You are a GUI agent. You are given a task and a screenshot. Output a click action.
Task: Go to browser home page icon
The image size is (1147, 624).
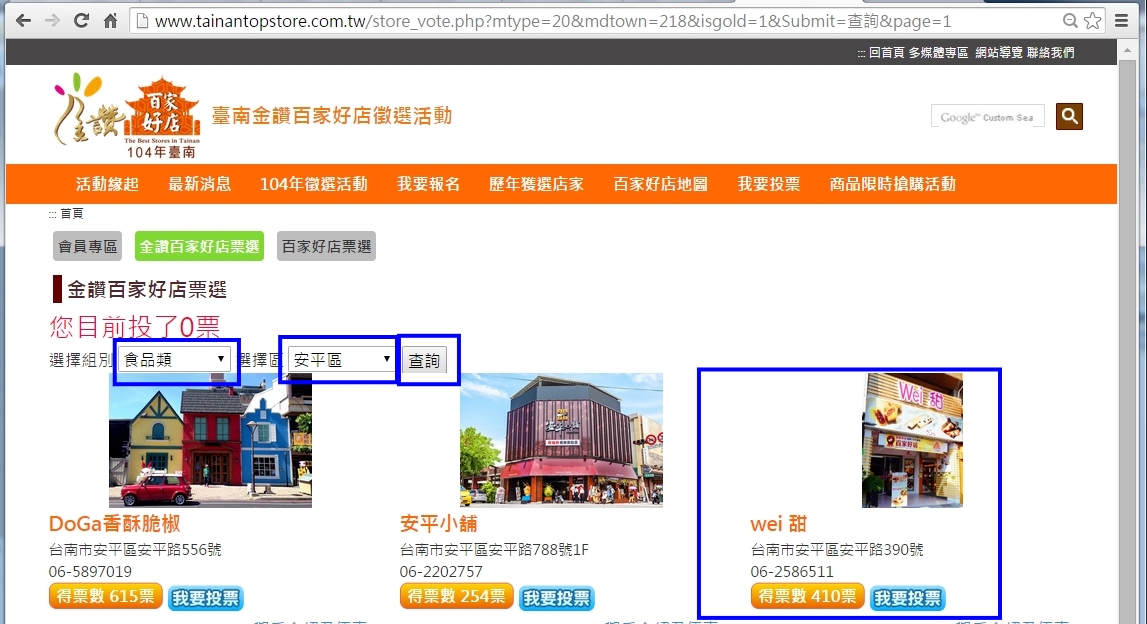pyautogui.click(x=110, y=20)
